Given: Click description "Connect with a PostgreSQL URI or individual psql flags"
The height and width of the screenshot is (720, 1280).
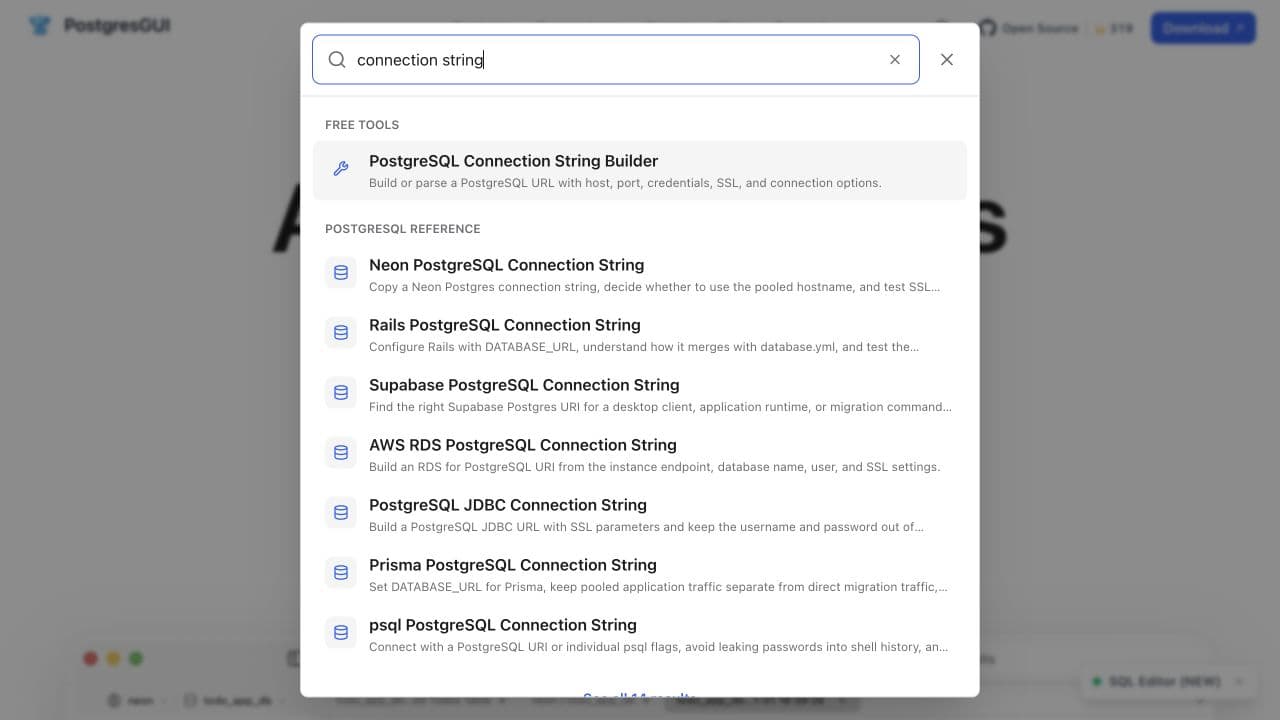Looking at the screenshot, I should click(x=658, y=647).
